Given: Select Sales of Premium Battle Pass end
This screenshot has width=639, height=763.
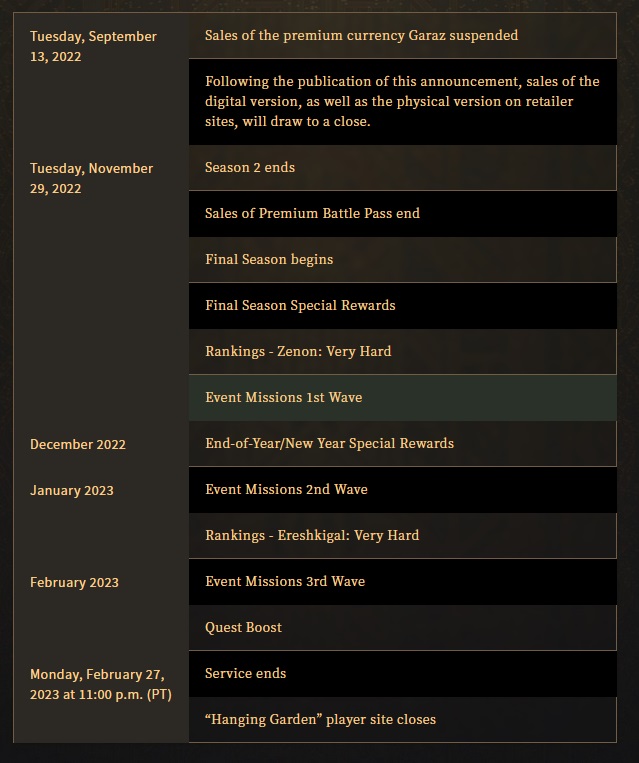Looking at the screenshot, I should click(x=402, y=214).
